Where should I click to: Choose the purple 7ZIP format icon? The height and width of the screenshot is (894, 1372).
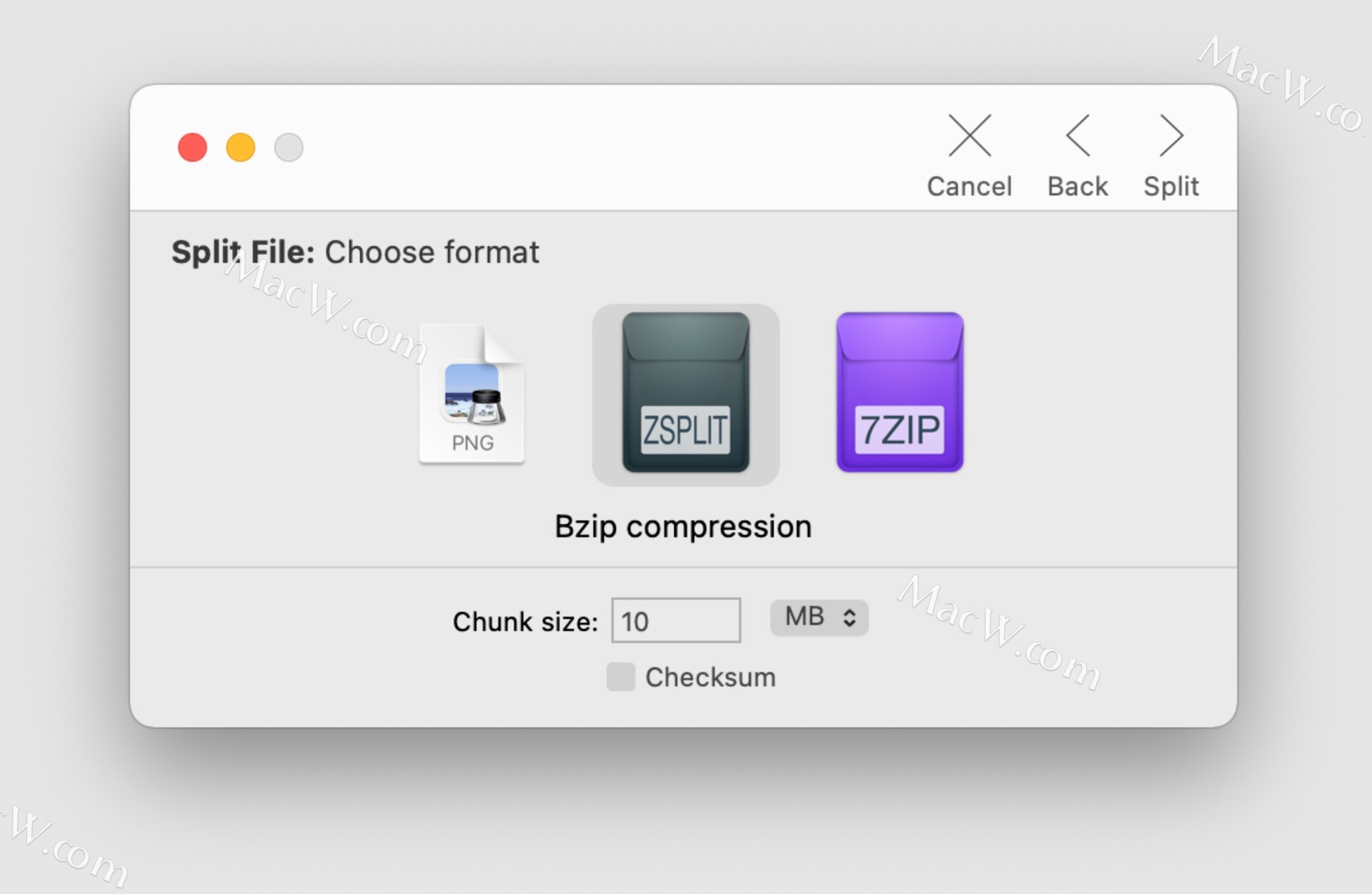[x=900, y=392]
